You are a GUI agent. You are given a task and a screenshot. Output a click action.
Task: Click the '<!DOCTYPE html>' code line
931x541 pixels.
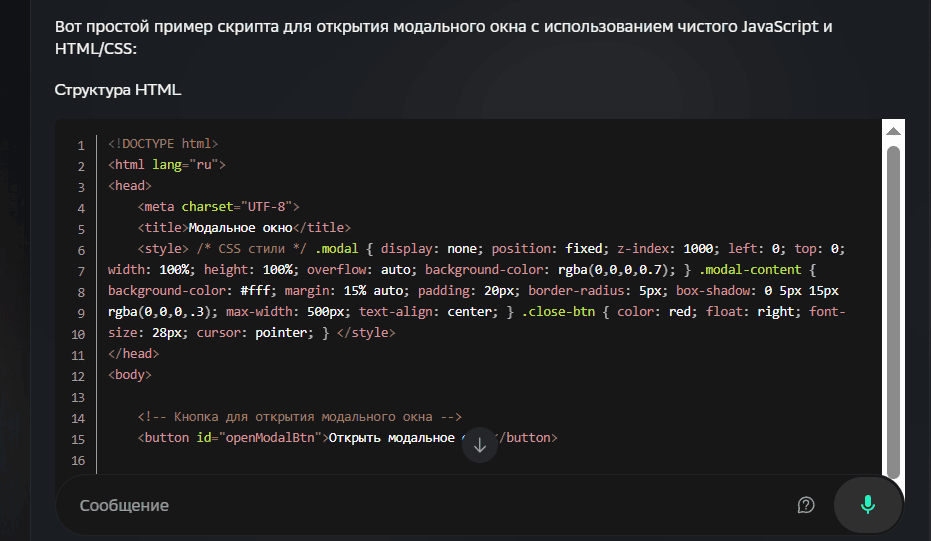(x=163, y=144)
